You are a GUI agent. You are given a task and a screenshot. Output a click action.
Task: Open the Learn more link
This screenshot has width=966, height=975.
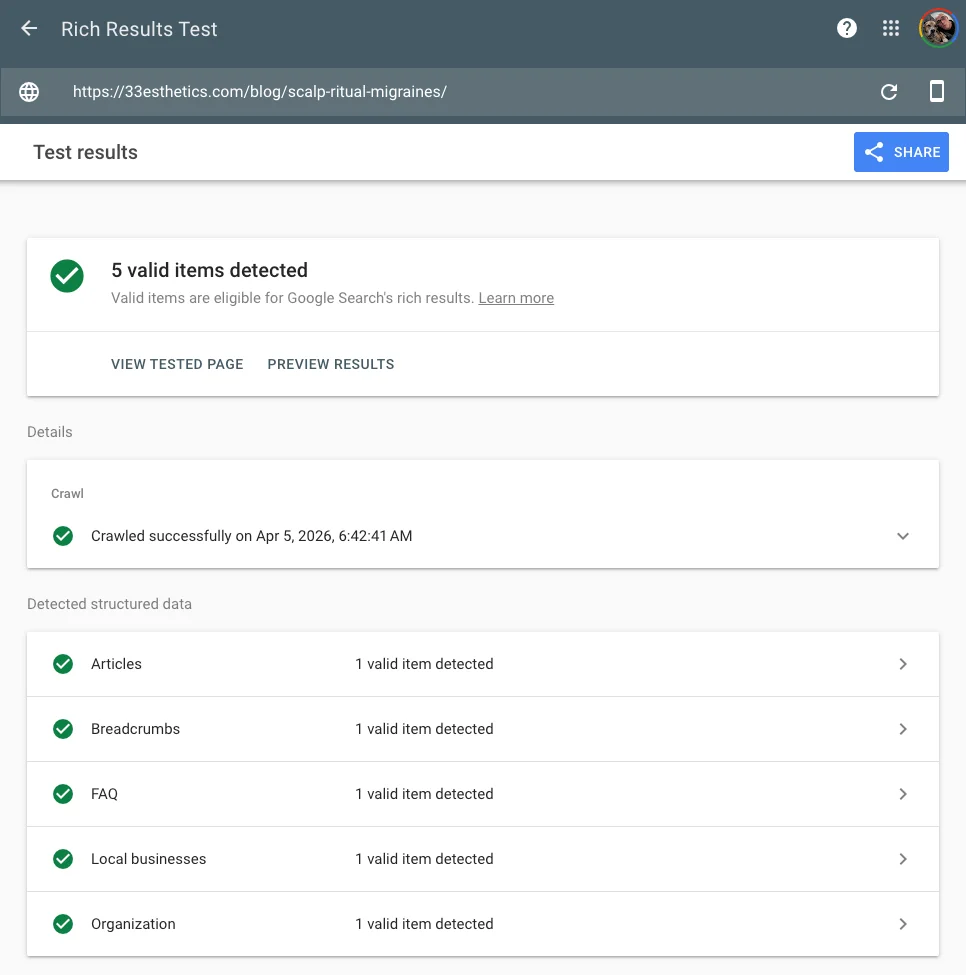tap(516, 298)
